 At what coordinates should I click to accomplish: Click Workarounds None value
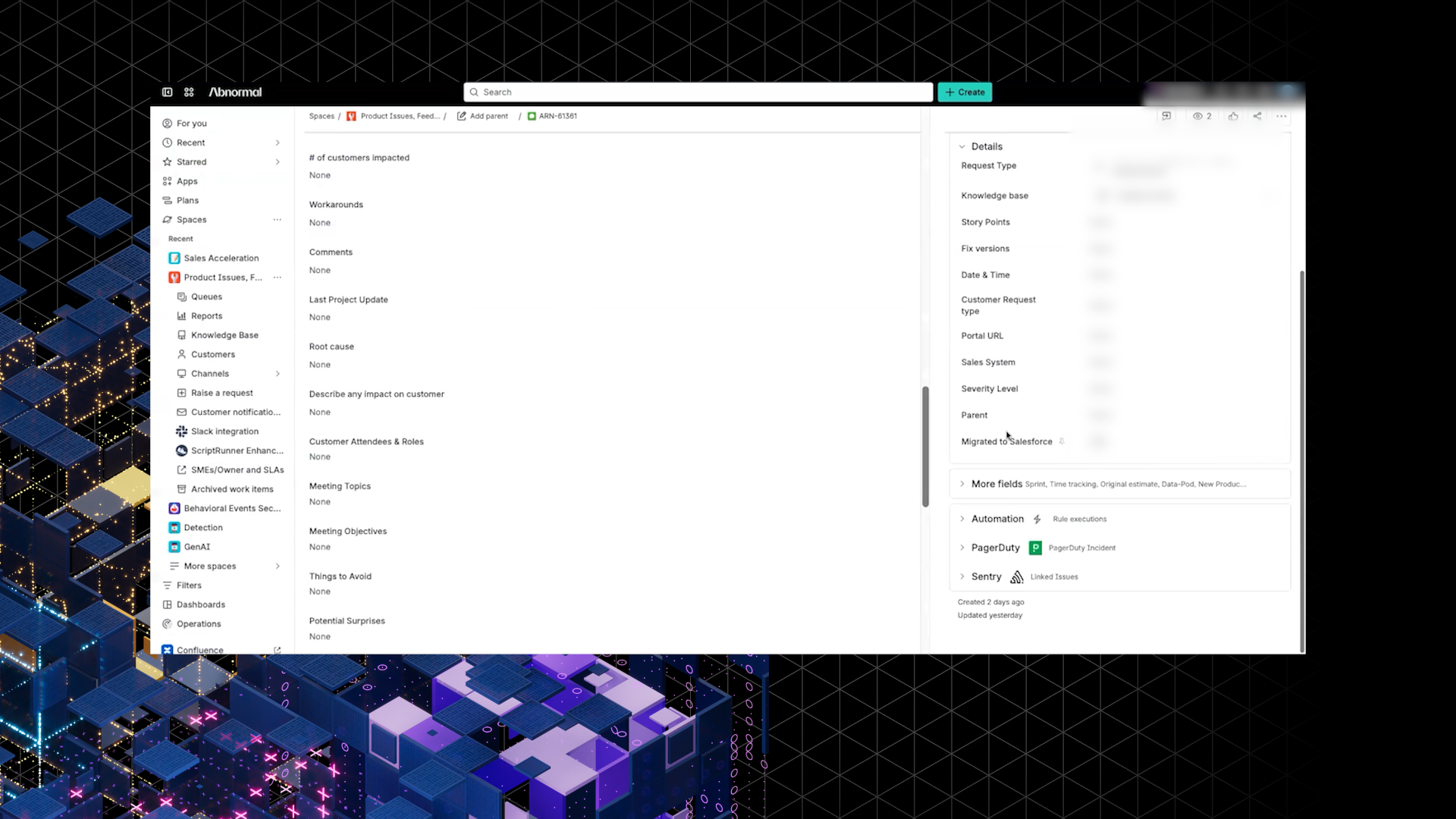[320, 223]
